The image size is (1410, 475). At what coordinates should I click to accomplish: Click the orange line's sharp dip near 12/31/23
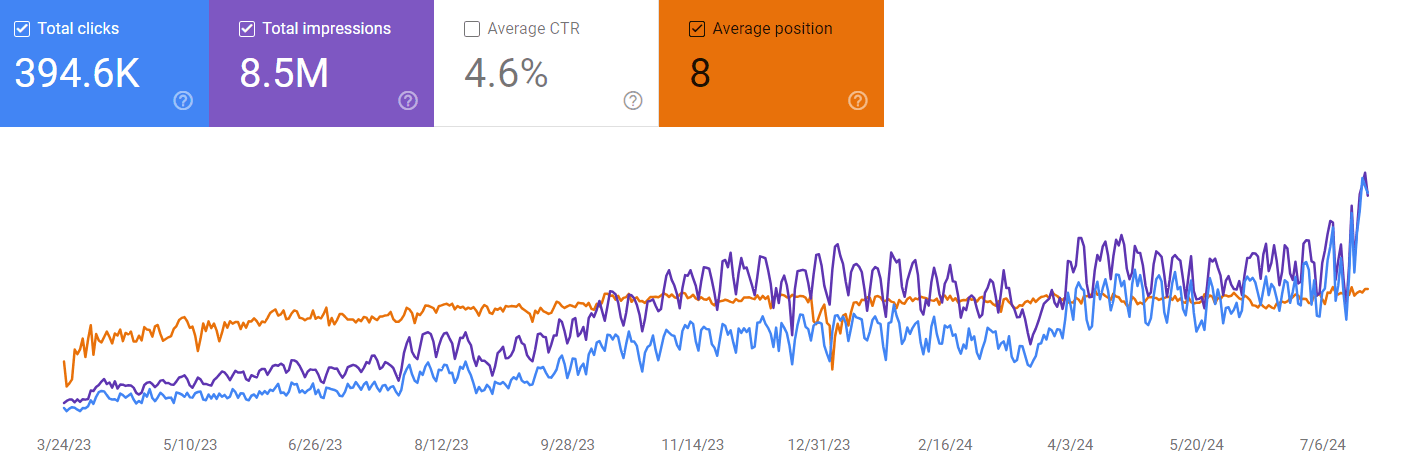pos(832,368)
